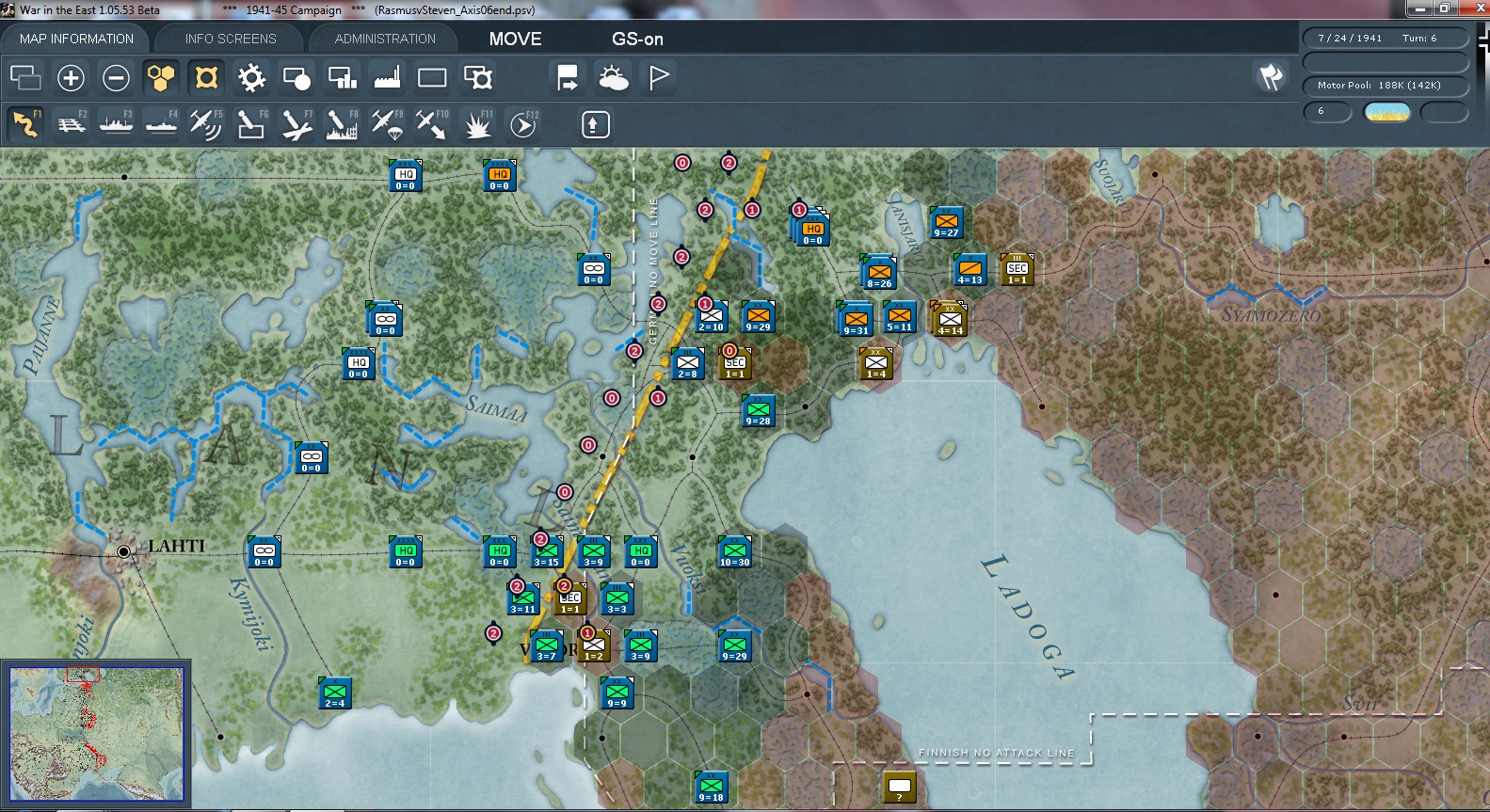
Task: Click the rectangle-with-bar-chart toolbar icon
Action: pyautogui.click(x=342, y=77)
